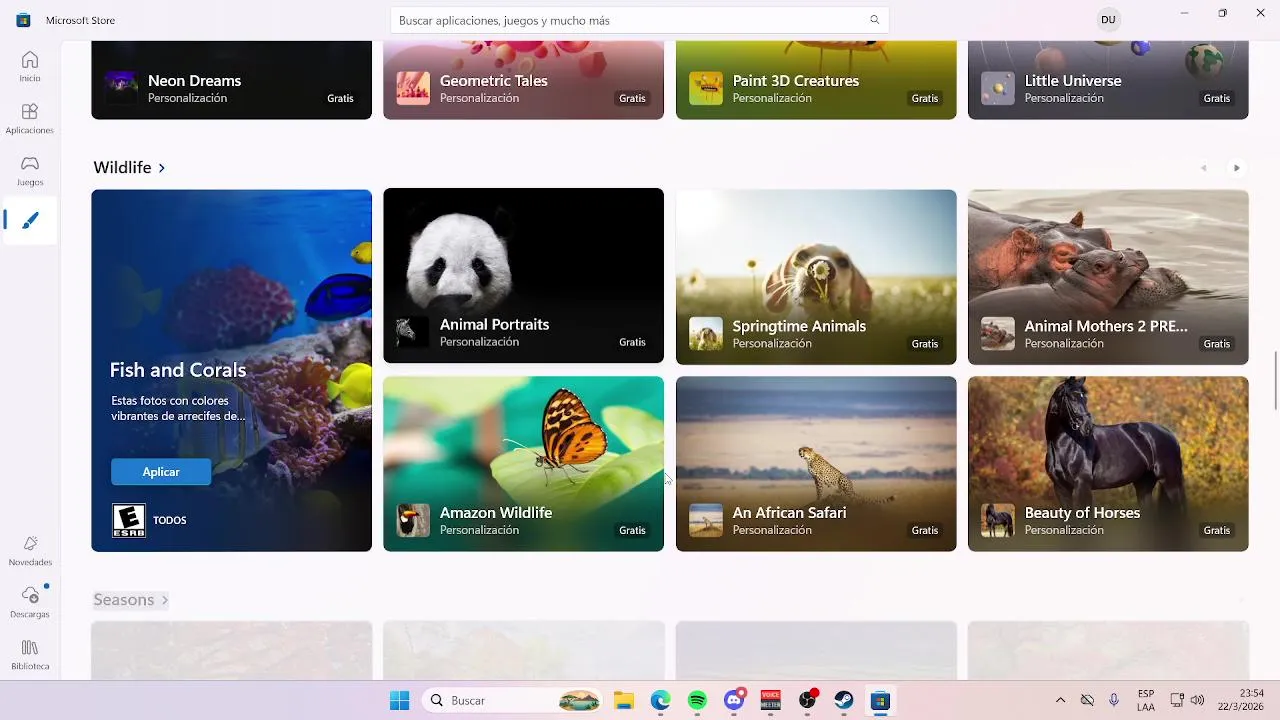Open Discord from the taskbar
Image resolution: width=1280 pixels, height=720 pixels.
point(734,700)
